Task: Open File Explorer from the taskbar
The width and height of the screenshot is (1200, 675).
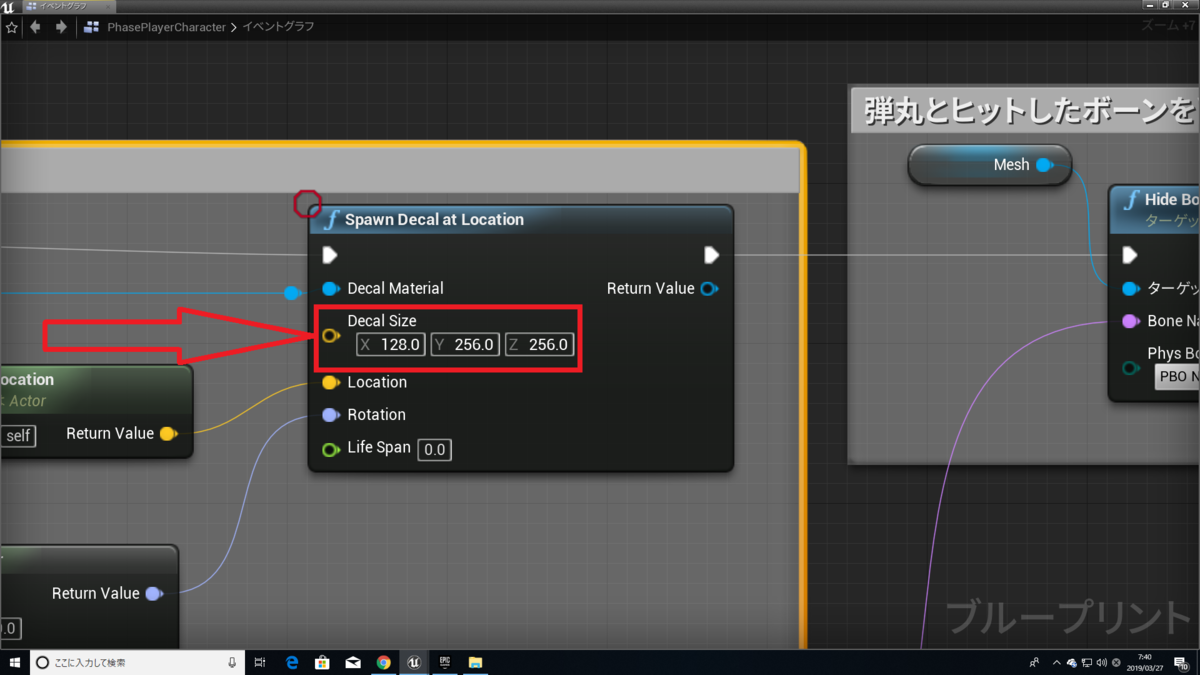Action: coord(476,662)
